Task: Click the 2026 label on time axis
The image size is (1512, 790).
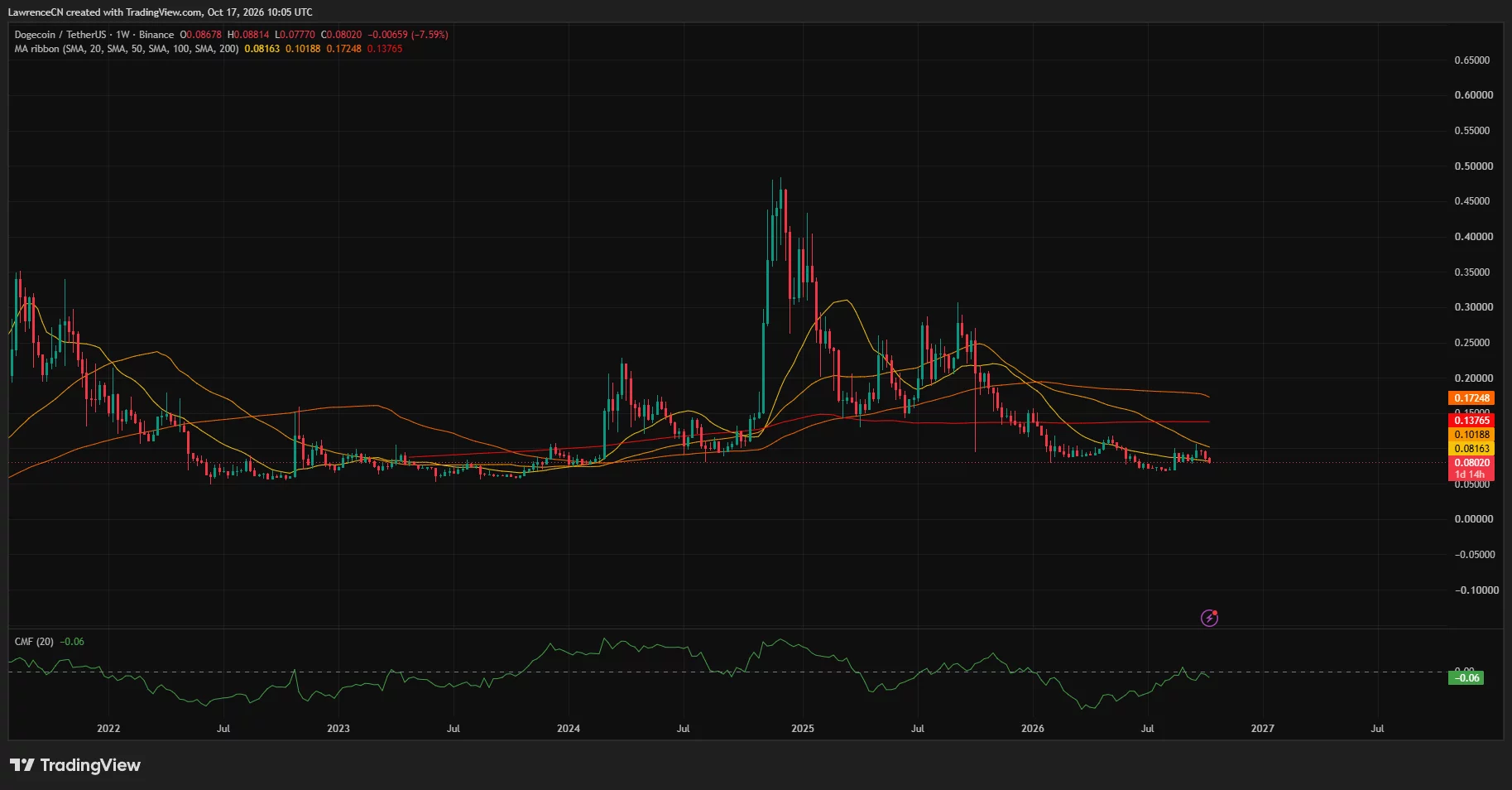Action: [1033, 729]
